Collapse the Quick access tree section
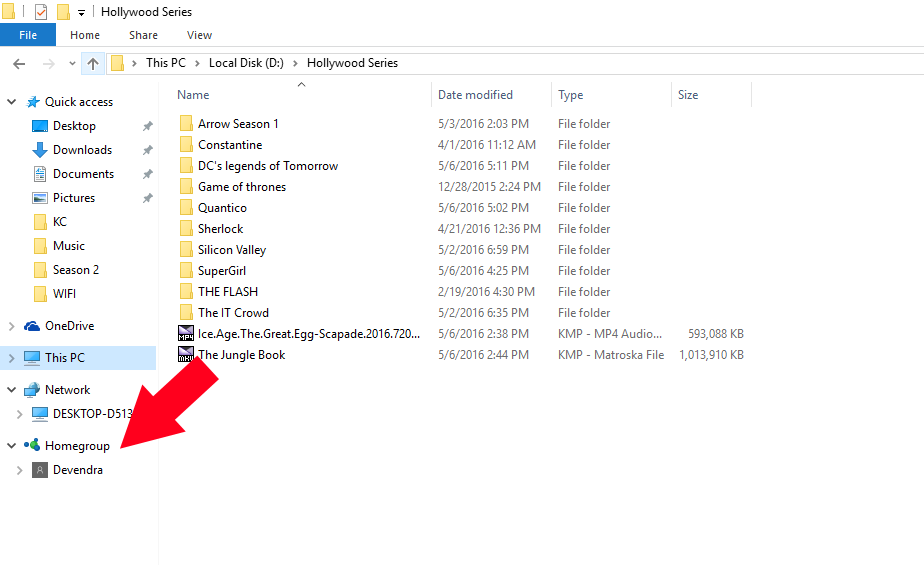The height and width of the screenshot is (565, 924). (11, 102)
